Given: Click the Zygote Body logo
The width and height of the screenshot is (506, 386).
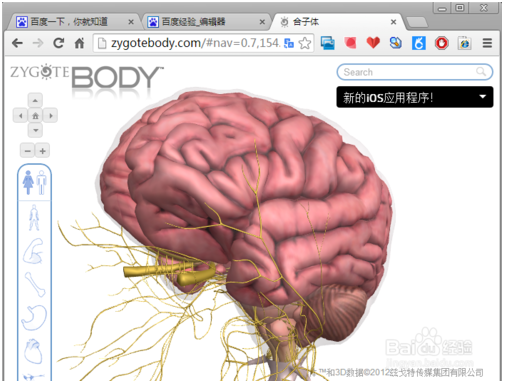Looking at the screenshot, I should point(87,76).
